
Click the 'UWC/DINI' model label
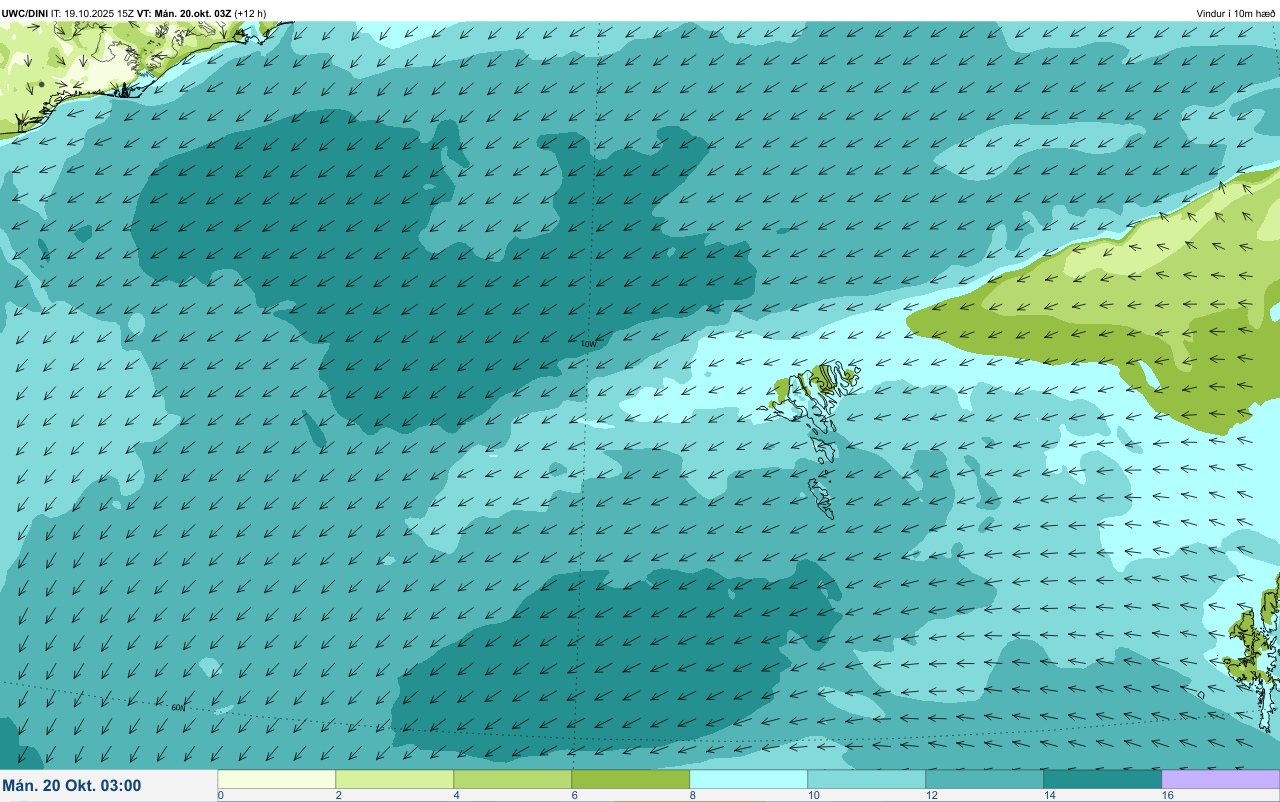[x=25, y=13]
